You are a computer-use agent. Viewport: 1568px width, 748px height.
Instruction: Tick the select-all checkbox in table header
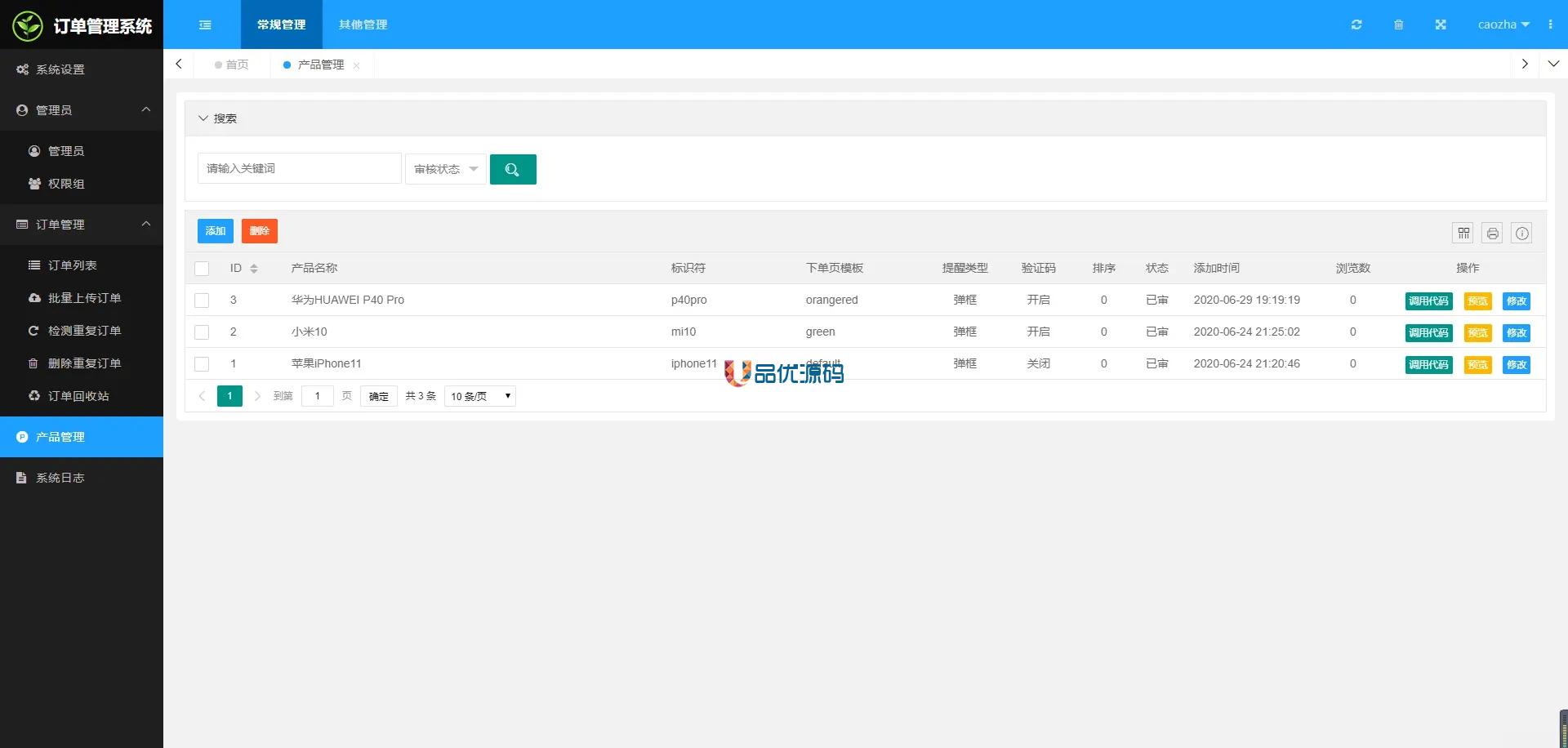click(202, 269)
